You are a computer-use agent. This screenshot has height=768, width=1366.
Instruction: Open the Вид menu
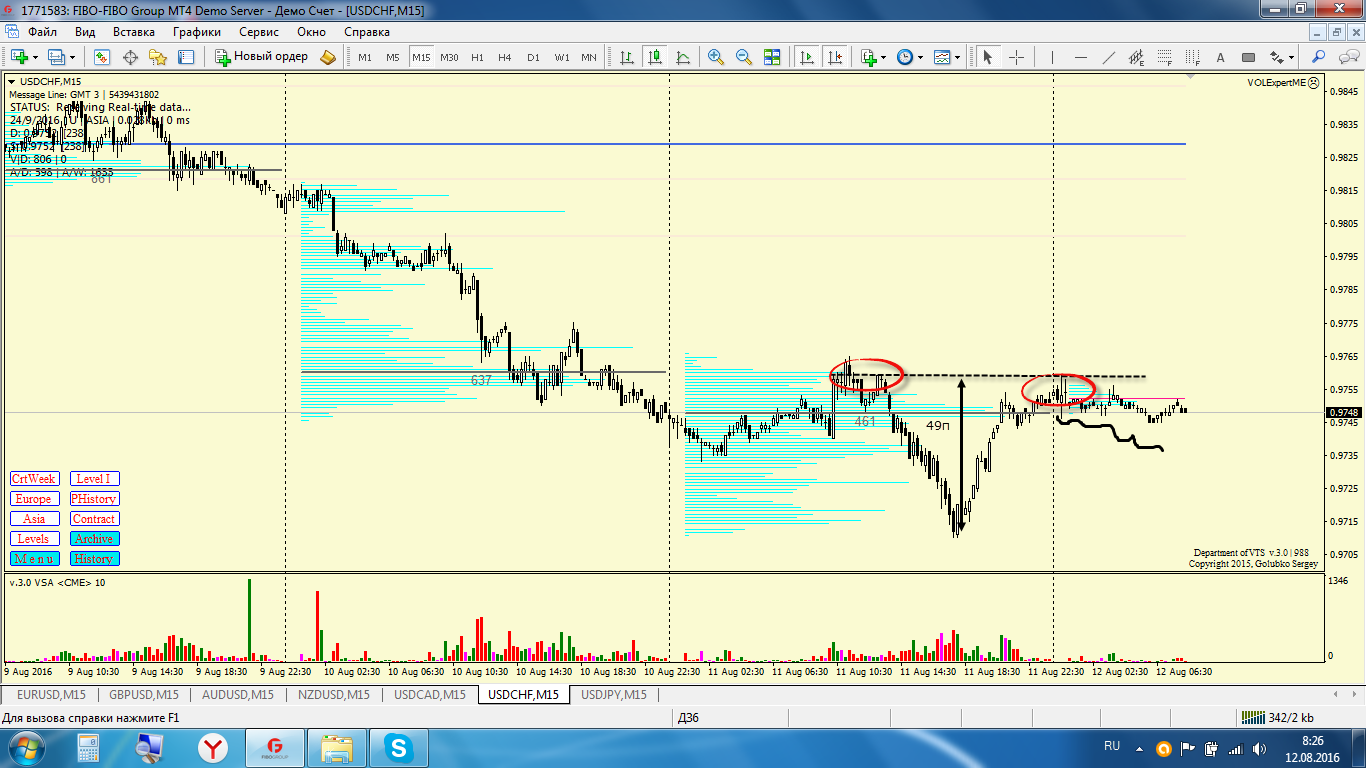pos(85,31)
